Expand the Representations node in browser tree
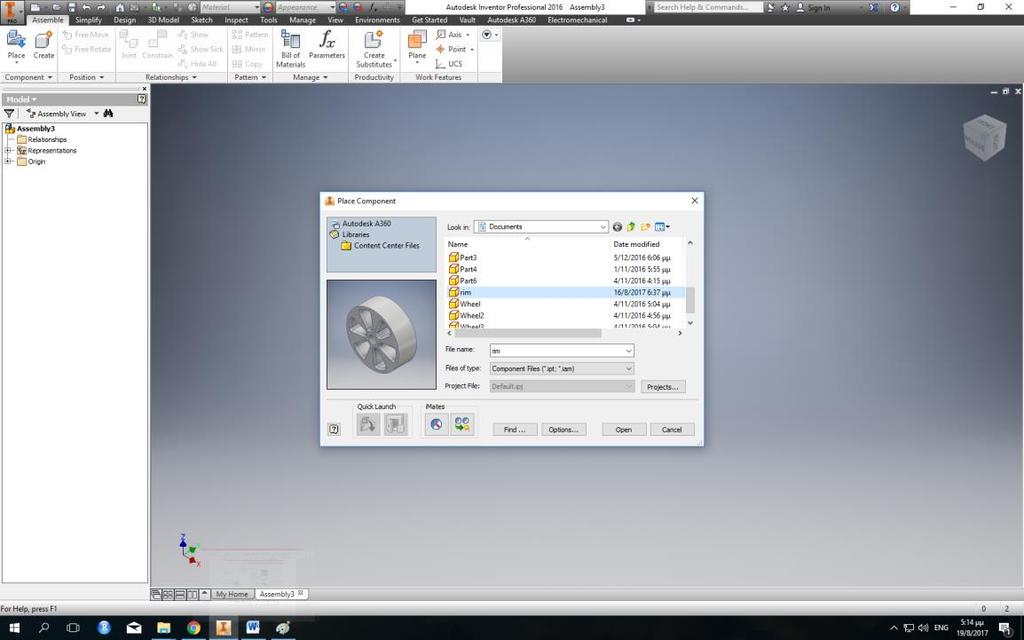Image resolution: width=1024 pixels, height=640 pixels. pyautogui.click(x=8, y=150)
